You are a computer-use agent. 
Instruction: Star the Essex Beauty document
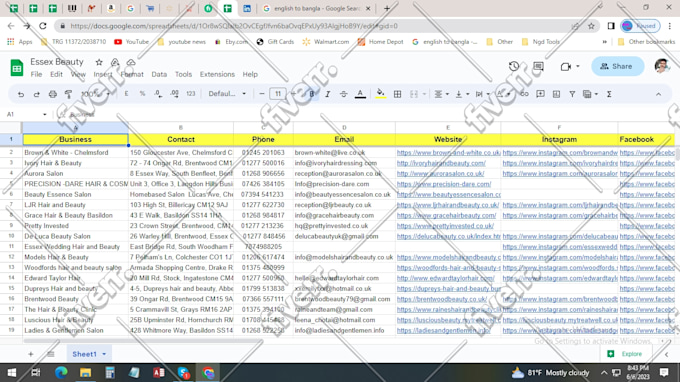coord(99,62)
